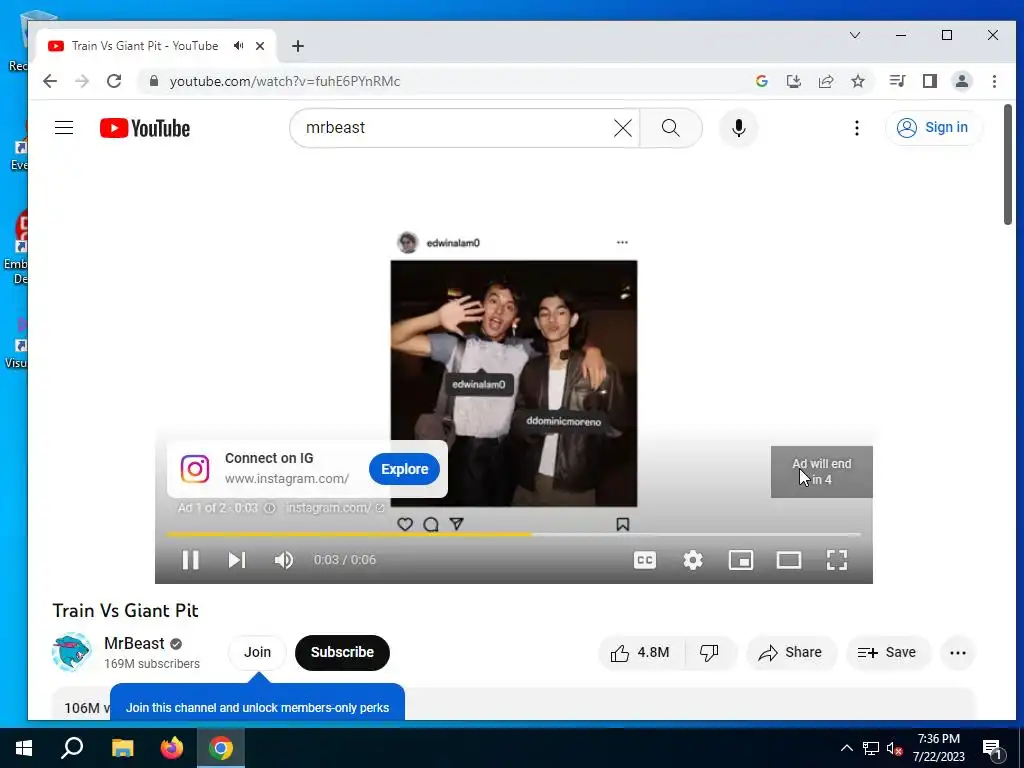Screen dimensions: 1024x768
Task: Skip to the next video
Action: coord(236,560)
